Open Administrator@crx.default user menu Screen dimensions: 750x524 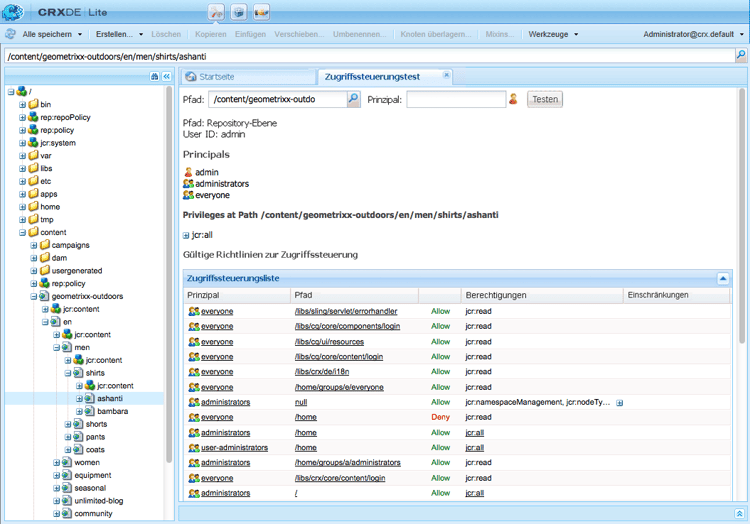(x=693, y=34)
